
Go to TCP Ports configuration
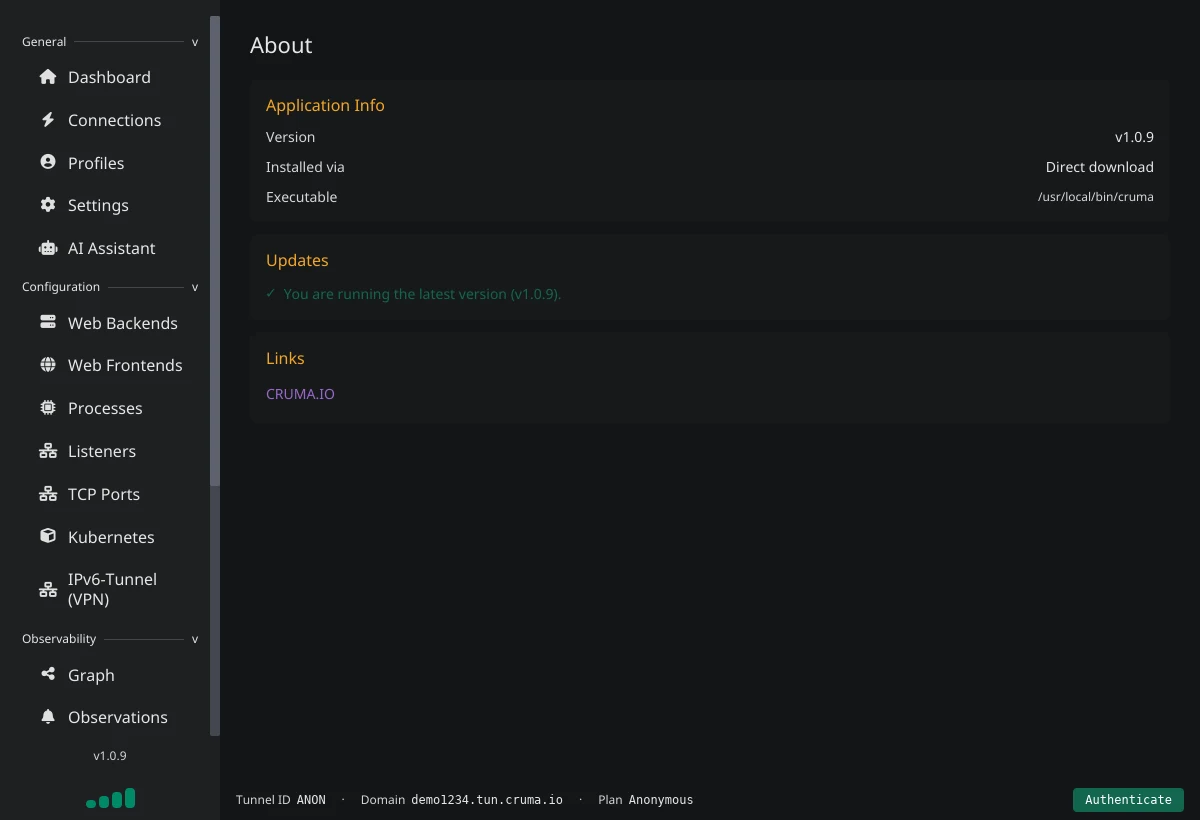(x=105, y=494)
